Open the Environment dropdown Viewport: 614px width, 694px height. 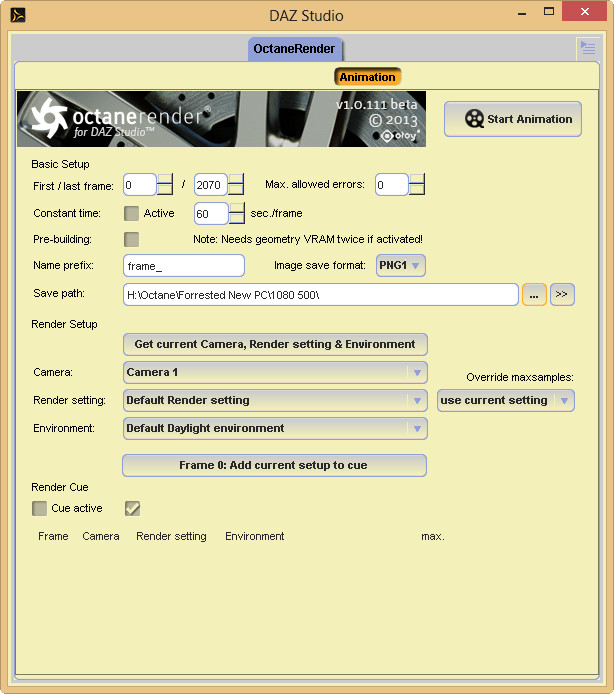coord(275,428)
